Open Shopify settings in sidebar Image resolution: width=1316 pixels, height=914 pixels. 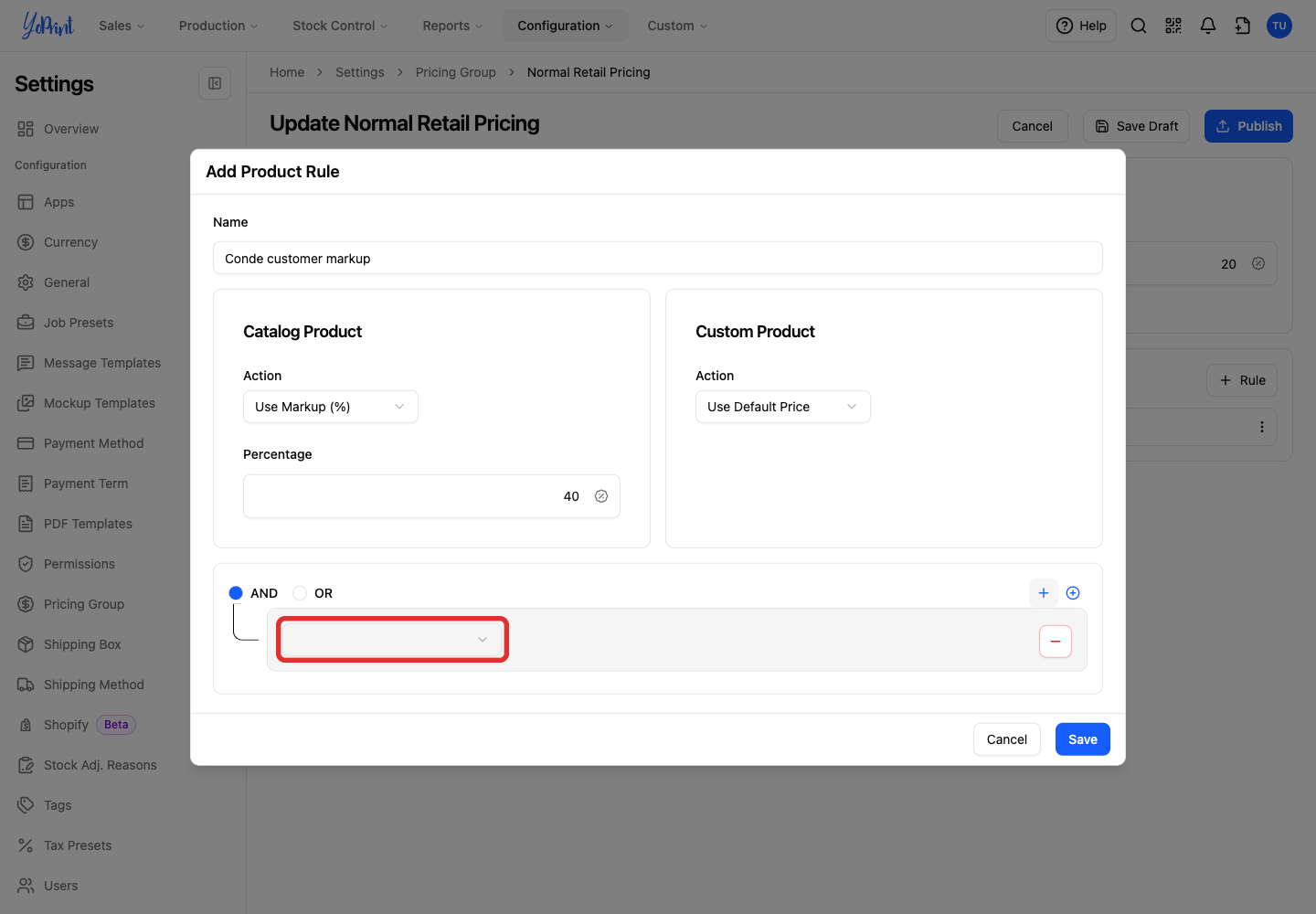66,725
